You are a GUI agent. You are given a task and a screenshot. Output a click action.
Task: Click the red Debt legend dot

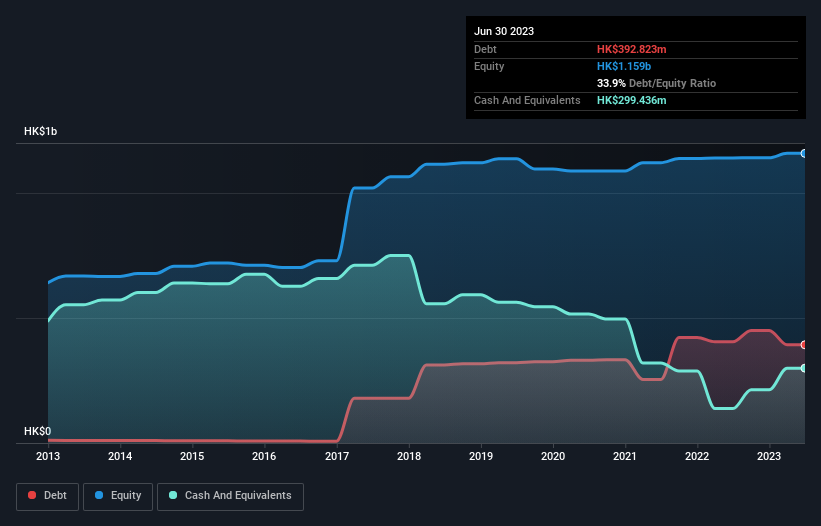(x=32, y=495)
